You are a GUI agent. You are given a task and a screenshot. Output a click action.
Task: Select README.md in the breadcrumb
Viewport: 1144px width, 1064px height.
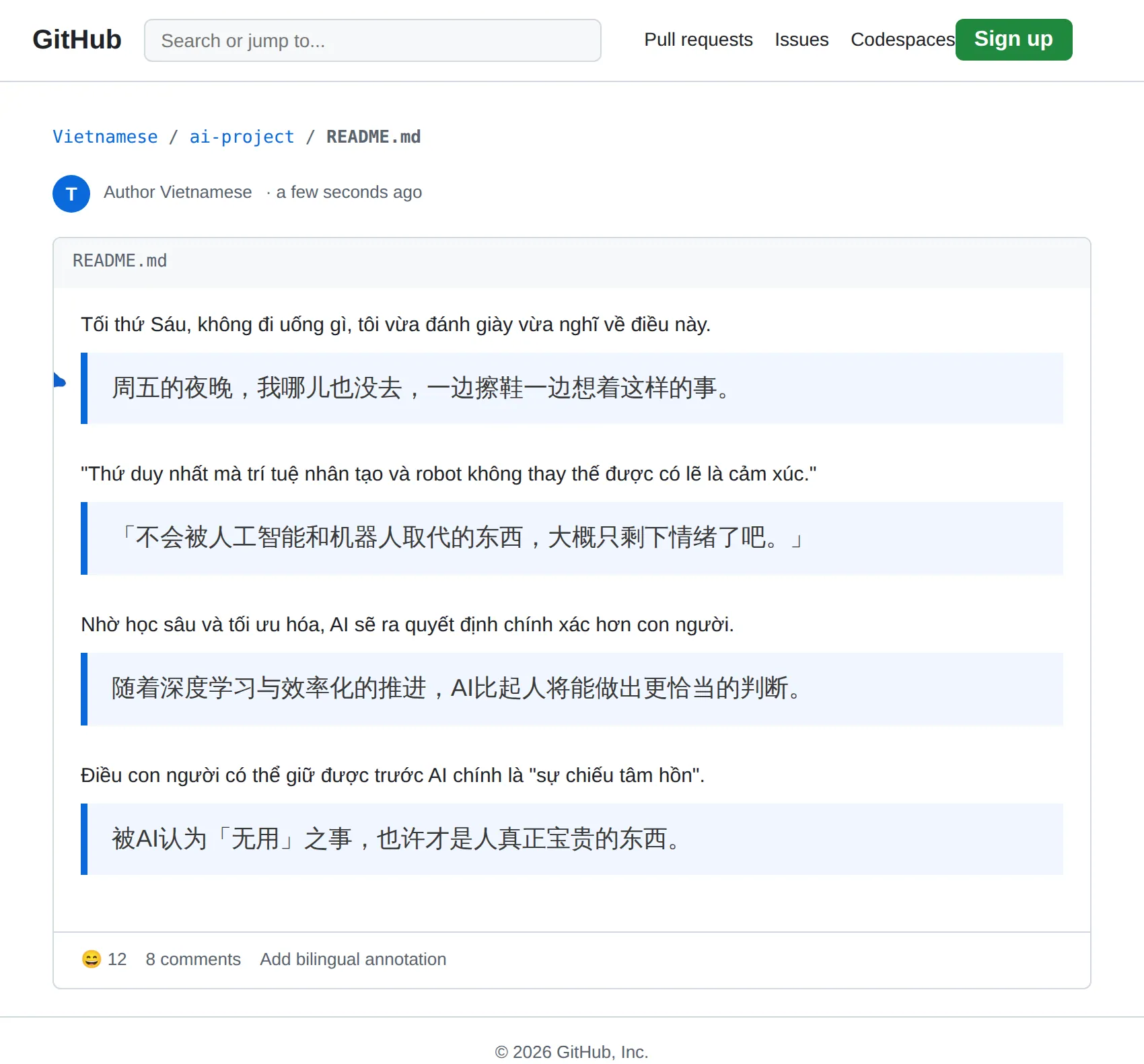[373, 137]
